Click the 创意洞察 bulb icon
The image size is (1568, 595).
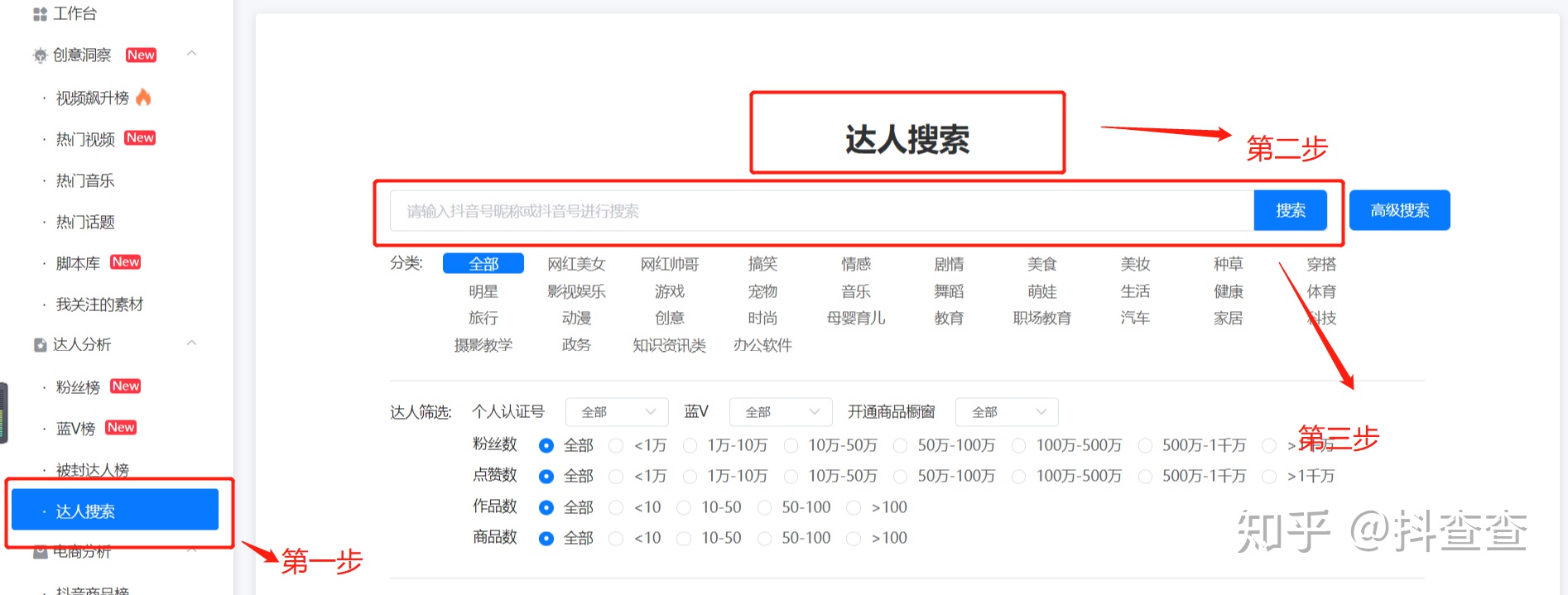pos(40,55)
